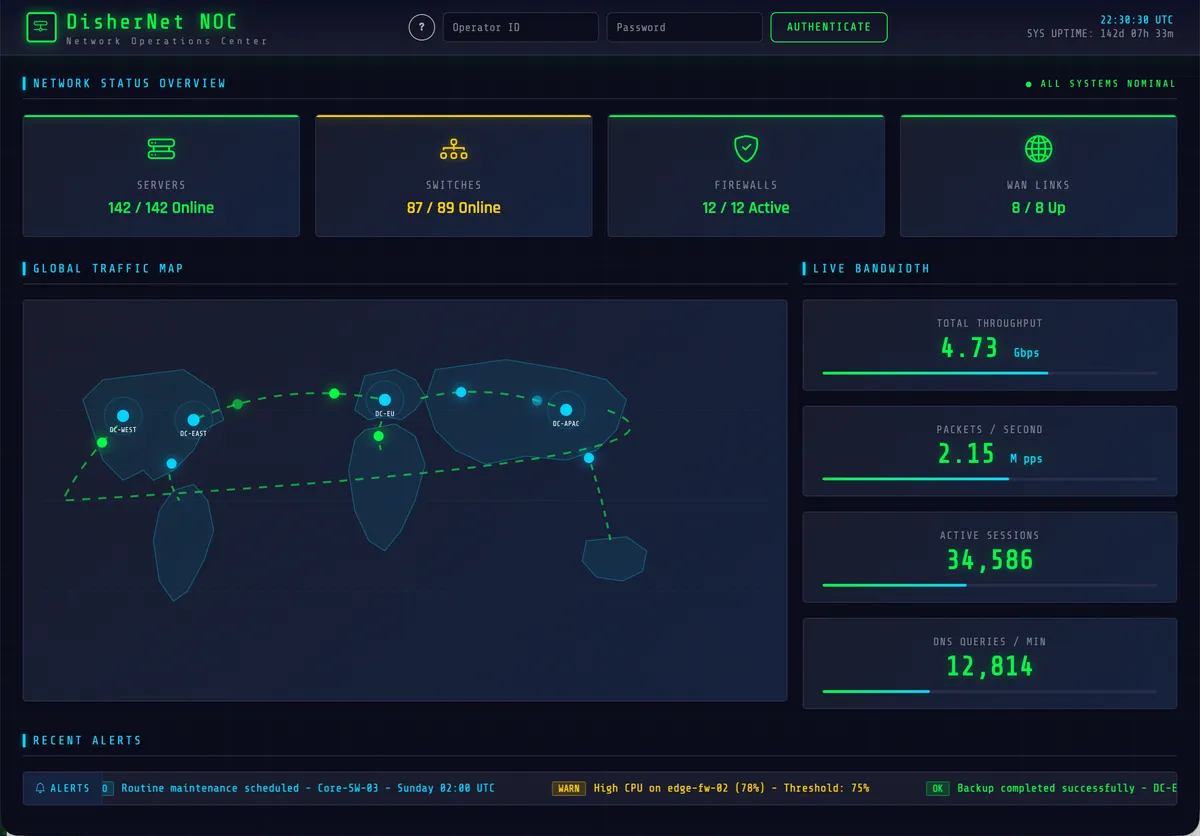This screenshot has width=1200, height=836.
Task: Click the Packets / Second progress bar
Action: point(990,479)
